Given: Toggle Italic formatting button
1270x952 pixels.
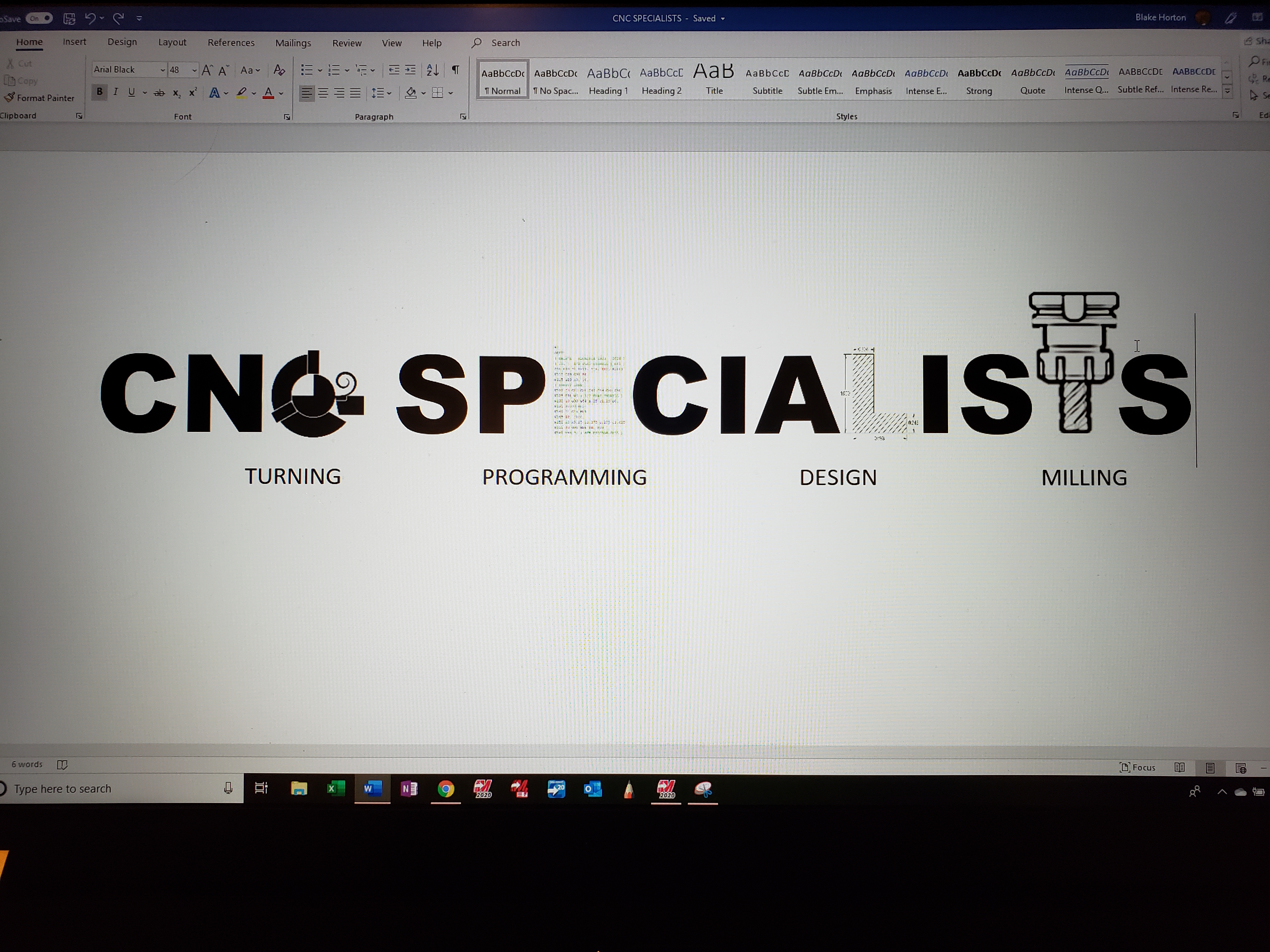Looking at the screenshot, I should [x=115, y=92].
